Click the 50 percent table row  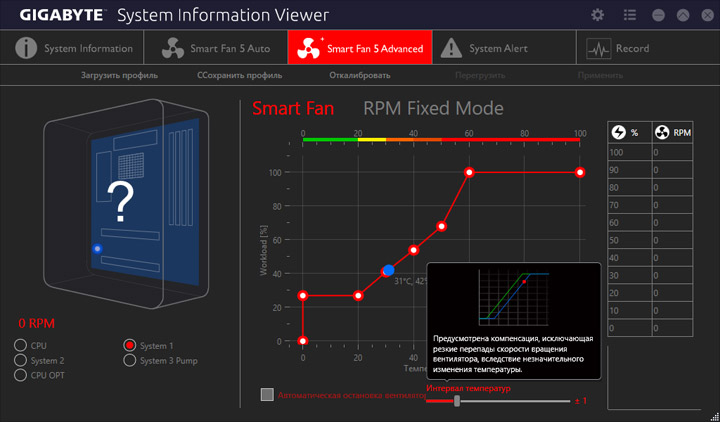(650, 240)
